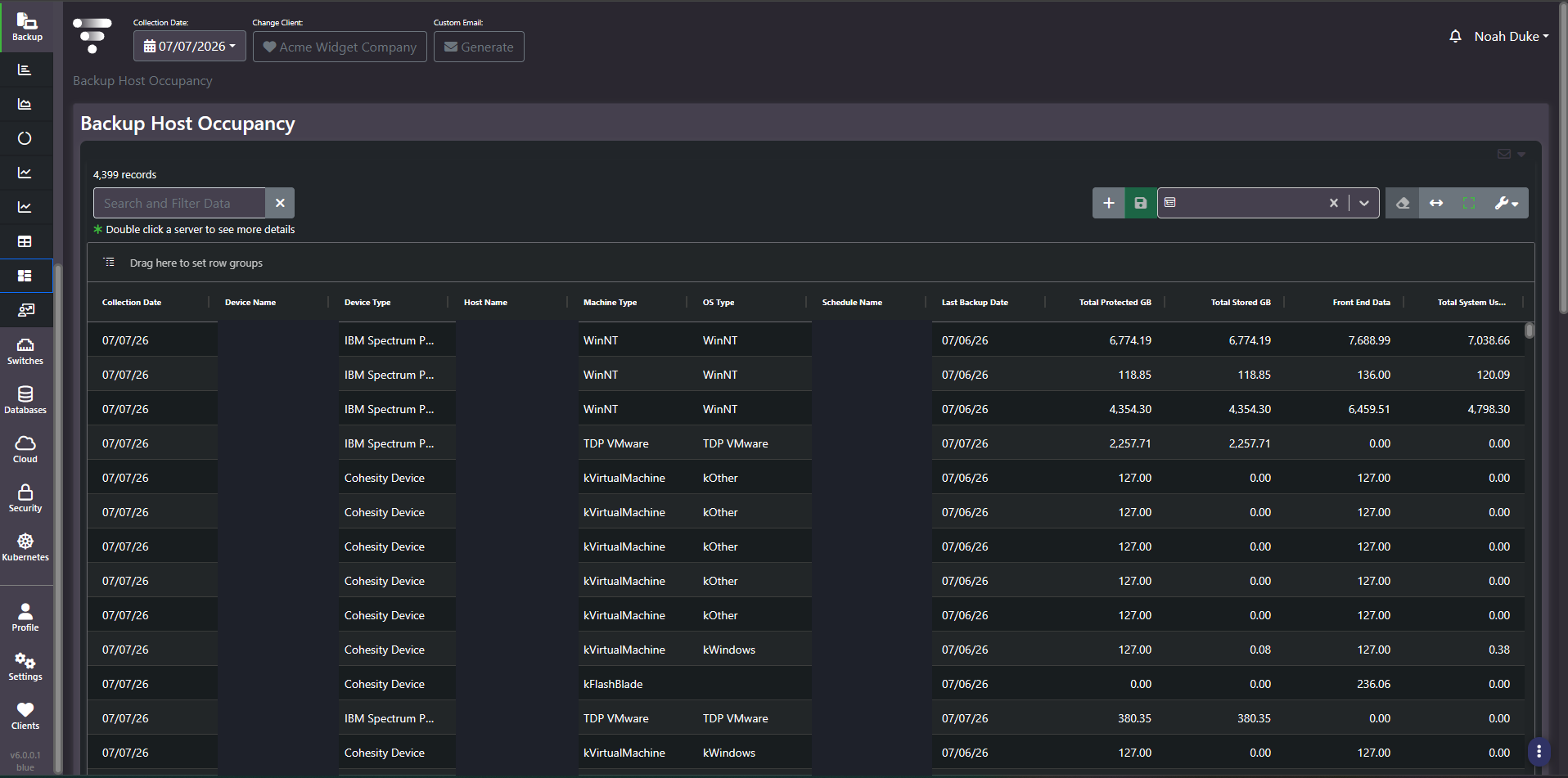This screenshot has width=1568, height=778.
Task: Open the donut circle report icon
Action: 25,138
